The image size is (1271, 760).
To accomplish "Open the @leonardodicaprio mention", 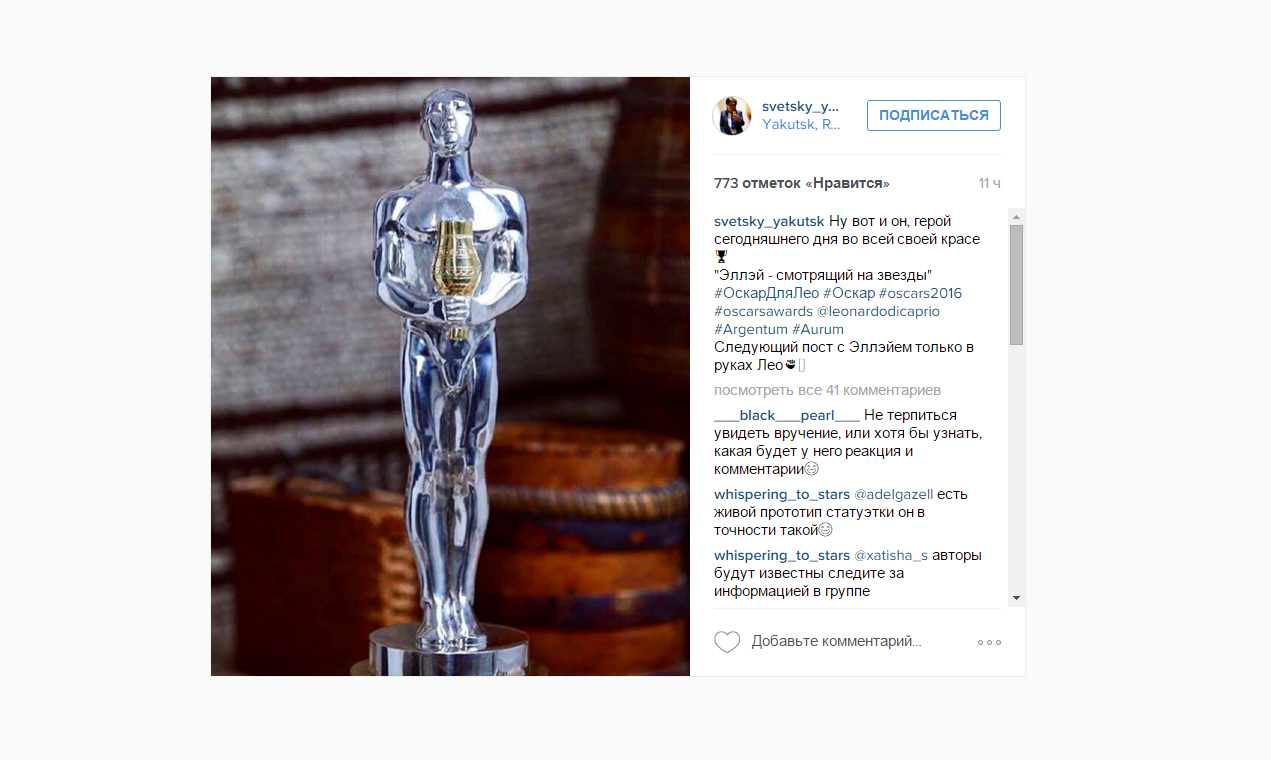I will point(878,311).
